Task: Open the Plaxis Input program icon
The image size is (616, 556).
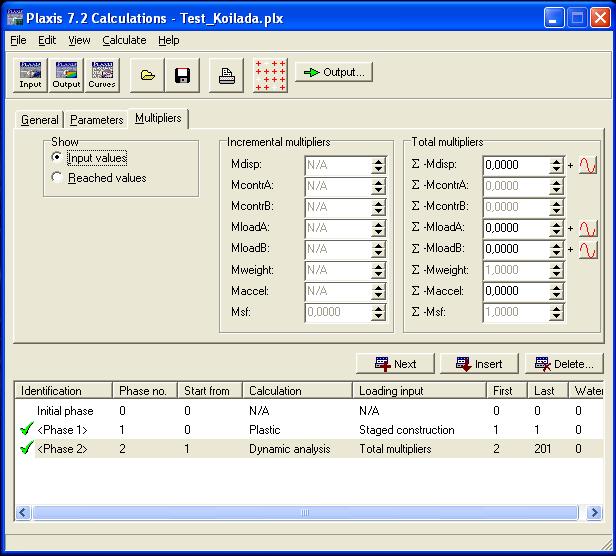Action: 30,75
